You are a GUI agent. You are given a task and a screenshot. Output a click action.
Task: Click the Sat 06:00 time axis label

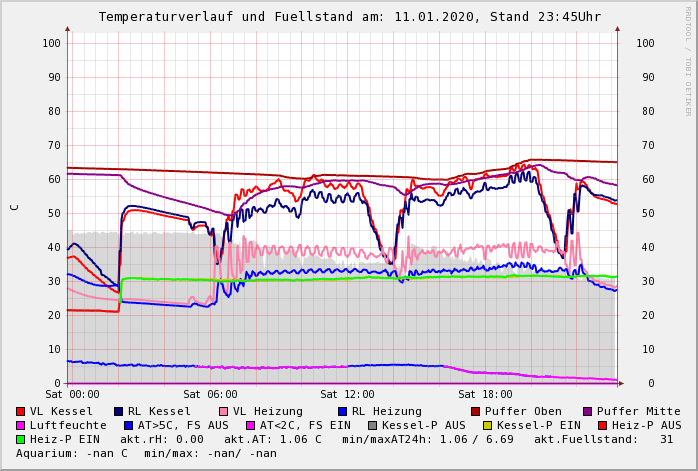click(x=210, y=395)
